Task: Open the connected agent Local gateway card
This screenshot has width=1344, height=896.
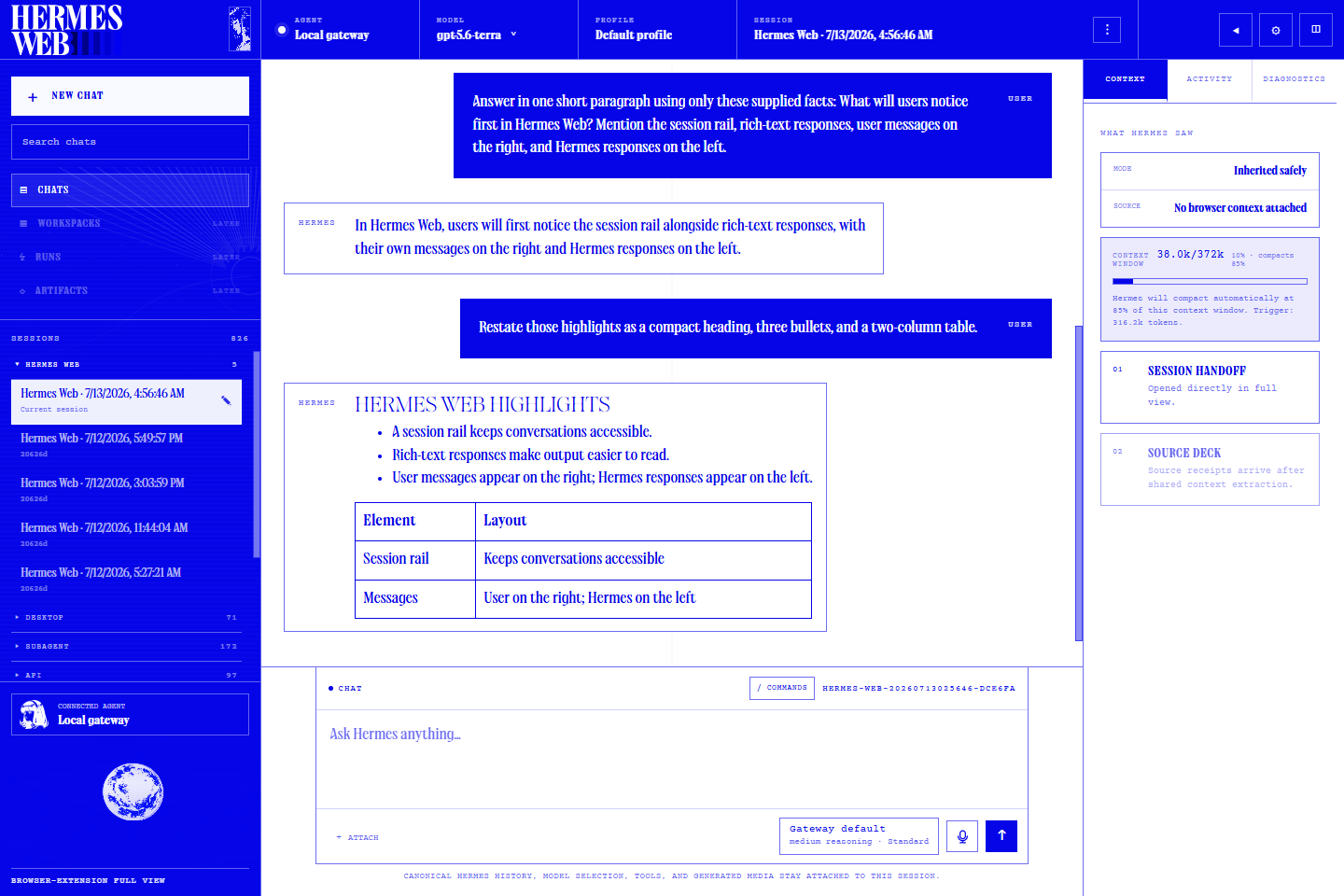Action: tap(130, 714)
